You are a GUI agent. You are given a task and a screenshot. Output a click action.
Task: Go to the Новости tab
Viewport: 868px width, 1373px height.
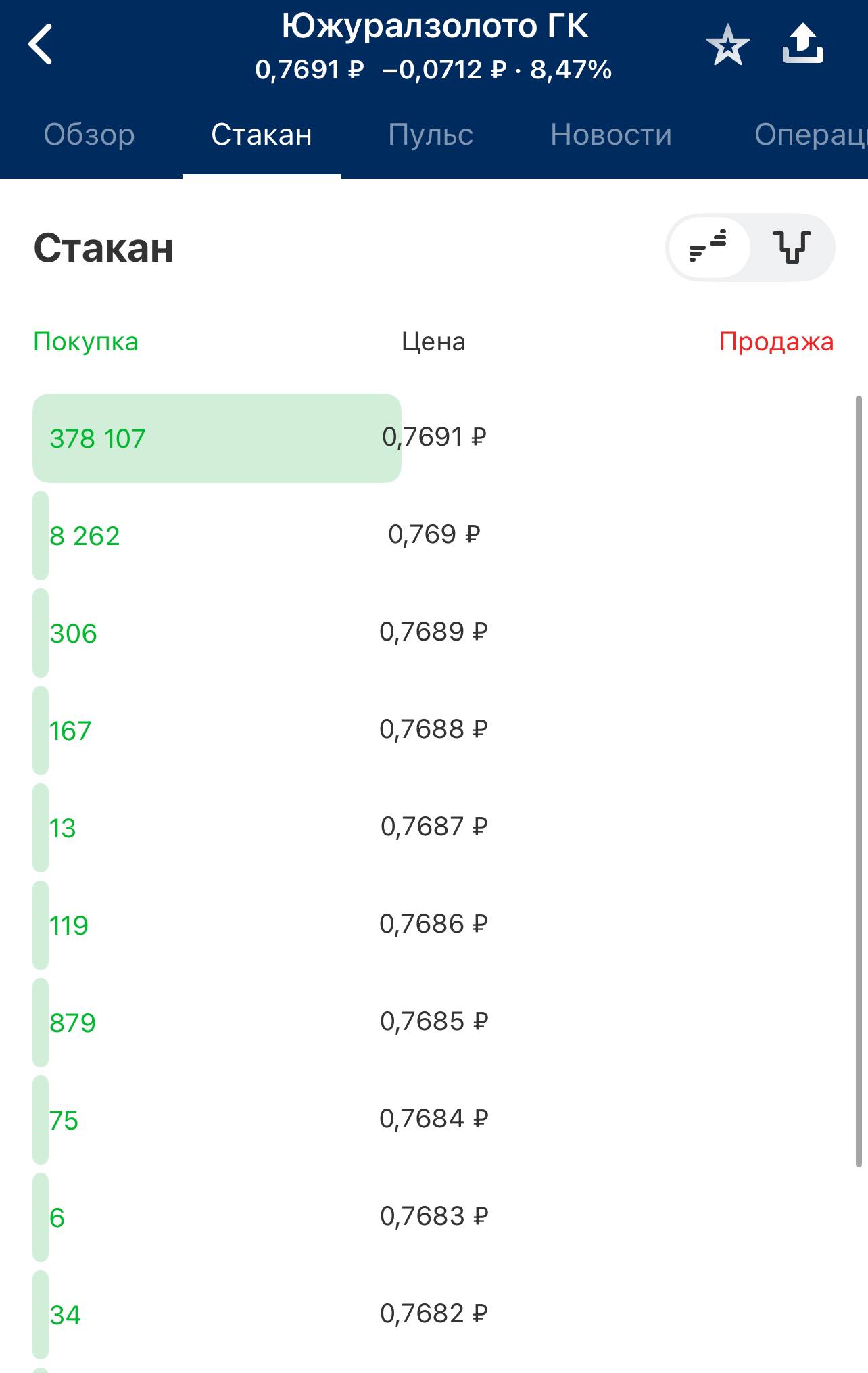coord(611,135)
